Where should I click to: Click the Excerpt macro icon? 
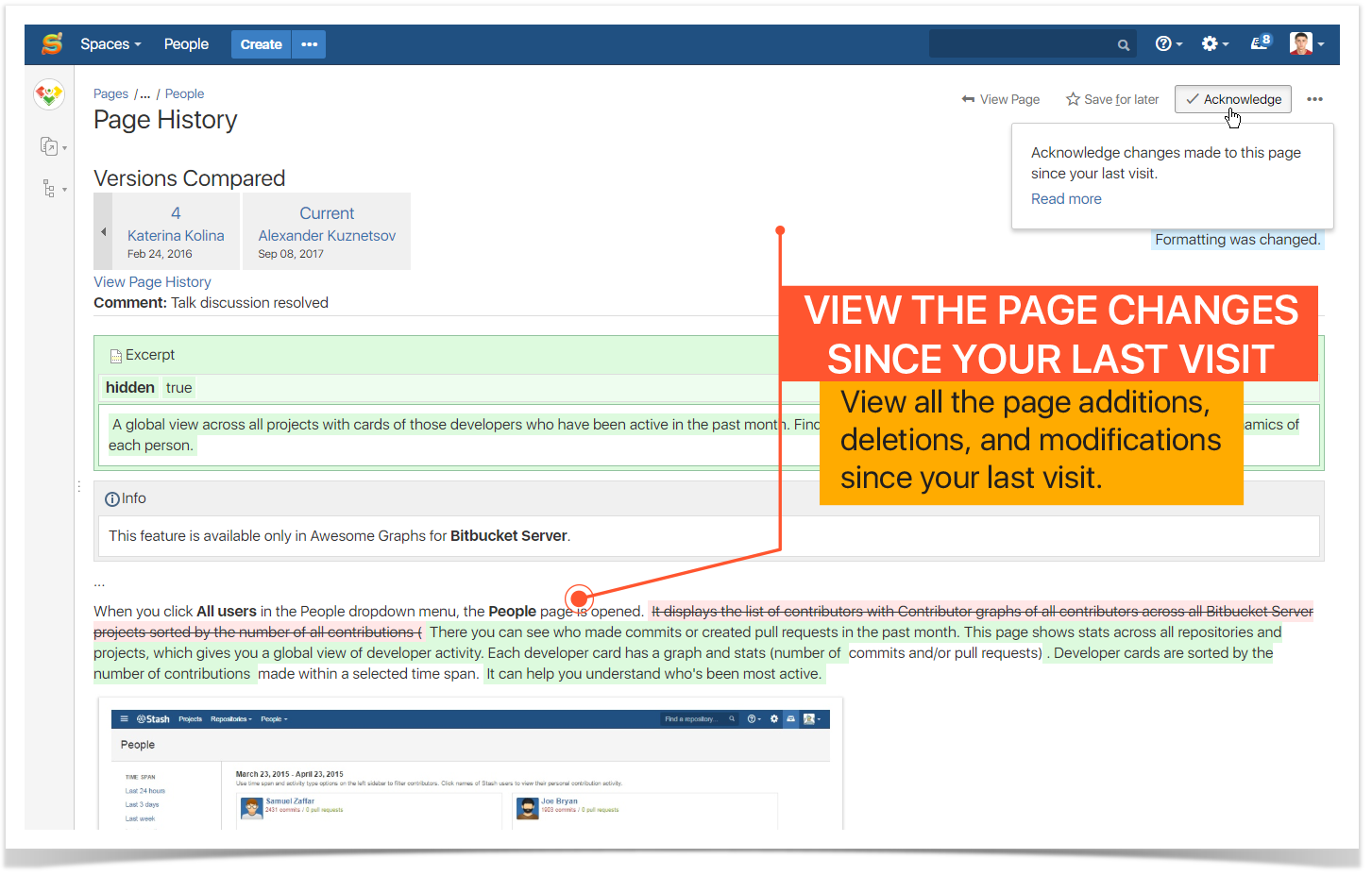[115, 356]
